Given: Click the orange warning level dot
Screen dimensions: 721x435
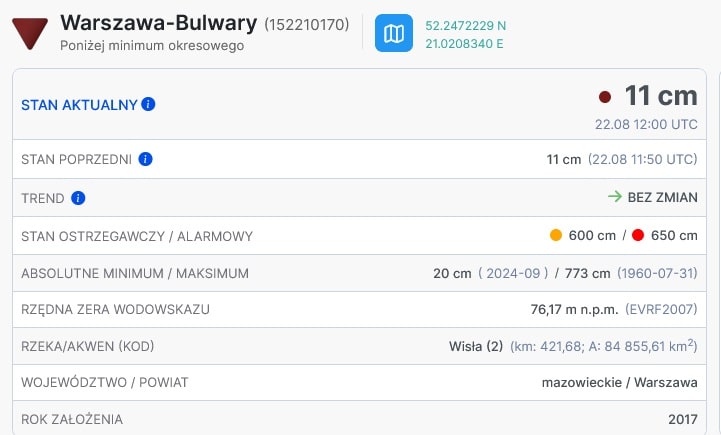Looking at the screenshot, I should click(556, 235).
